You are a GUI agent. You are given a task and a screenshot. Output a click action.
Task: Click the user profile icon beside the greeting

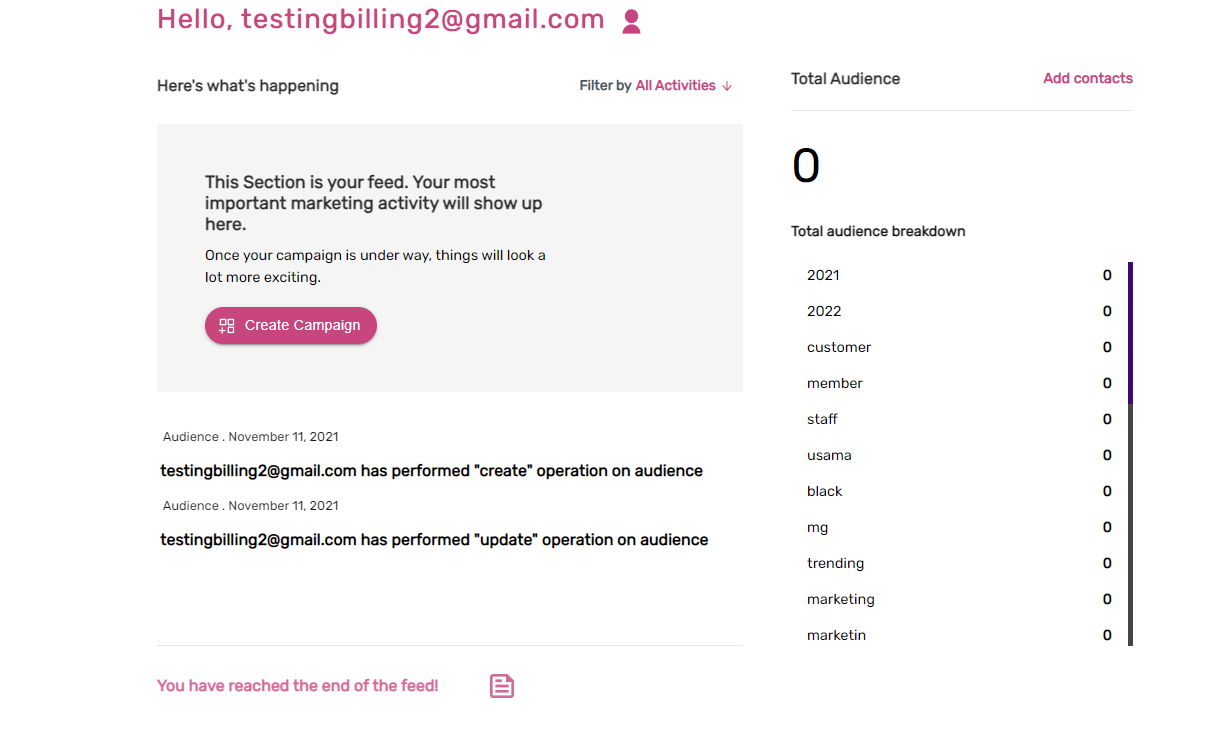[x=631, y=22]
